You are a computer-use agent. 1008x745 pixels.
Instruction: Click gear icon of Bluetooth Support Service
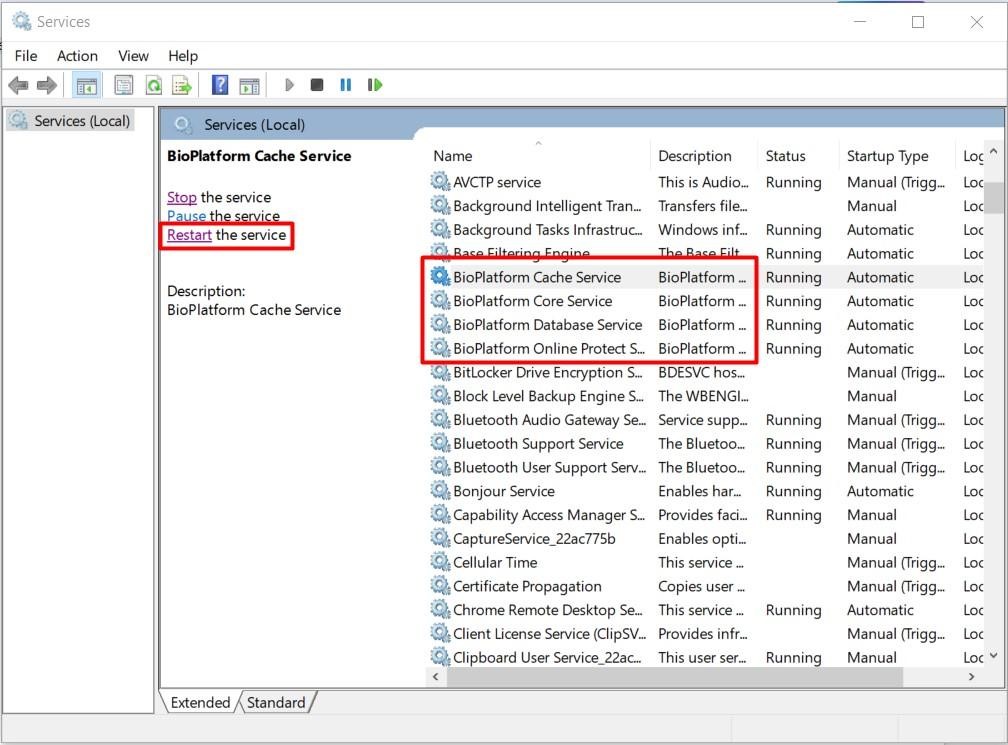pyautogui.click(x=440, y=444)
